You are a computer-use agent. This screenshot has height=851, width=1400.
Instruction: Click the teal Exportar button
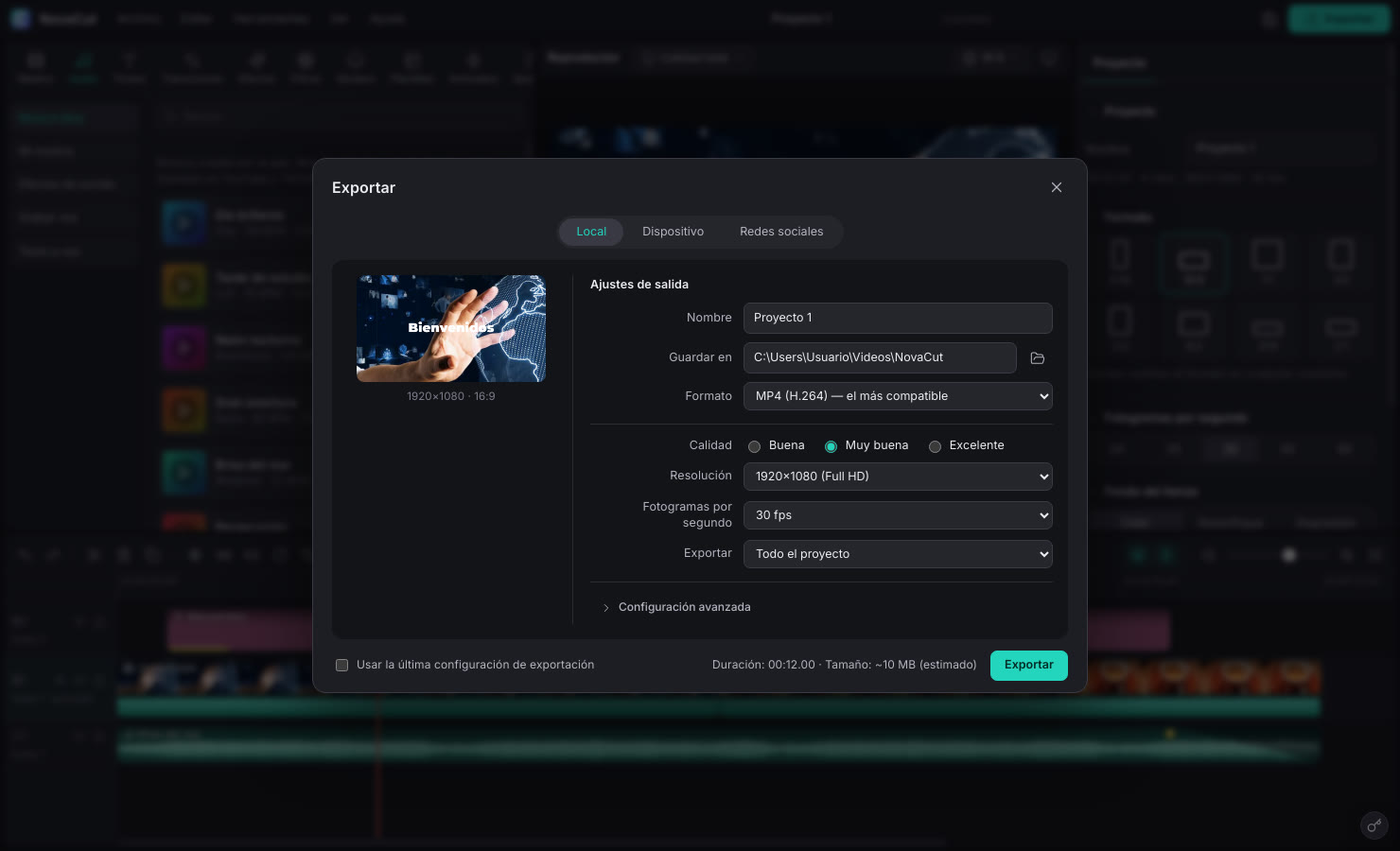tap(1029, 666)
